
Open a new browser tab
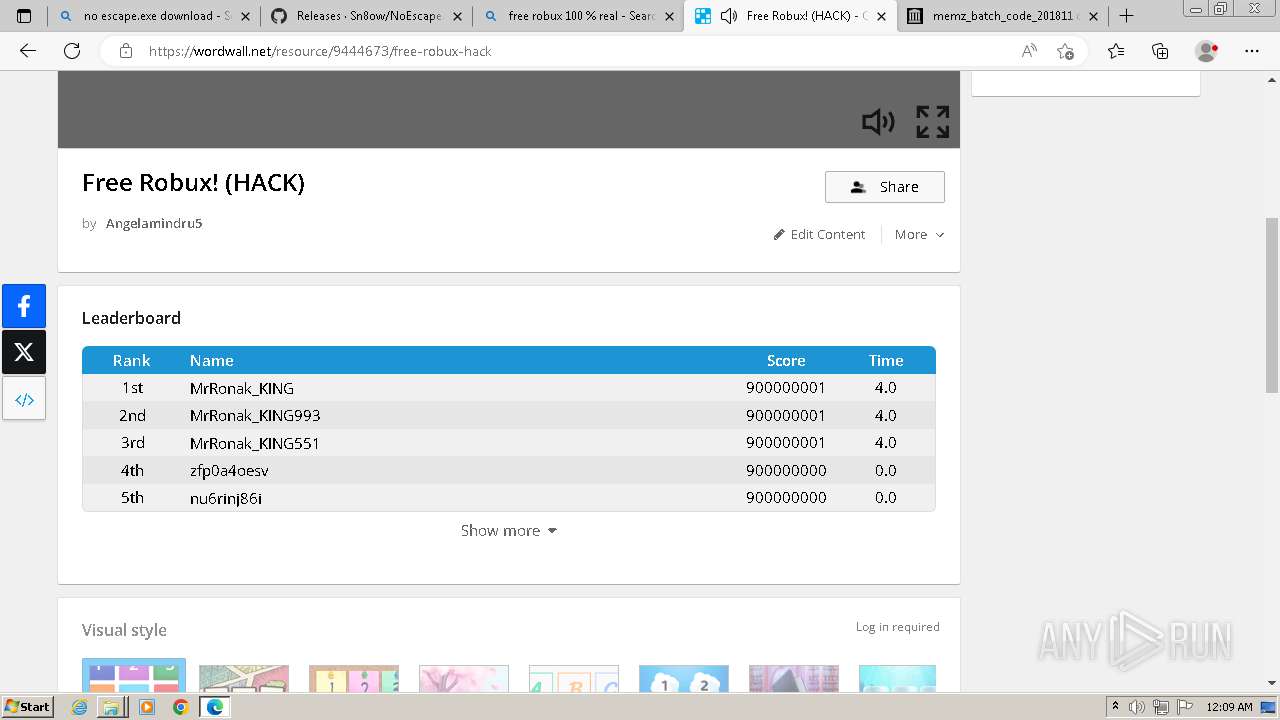click(x=1126, y=16)
